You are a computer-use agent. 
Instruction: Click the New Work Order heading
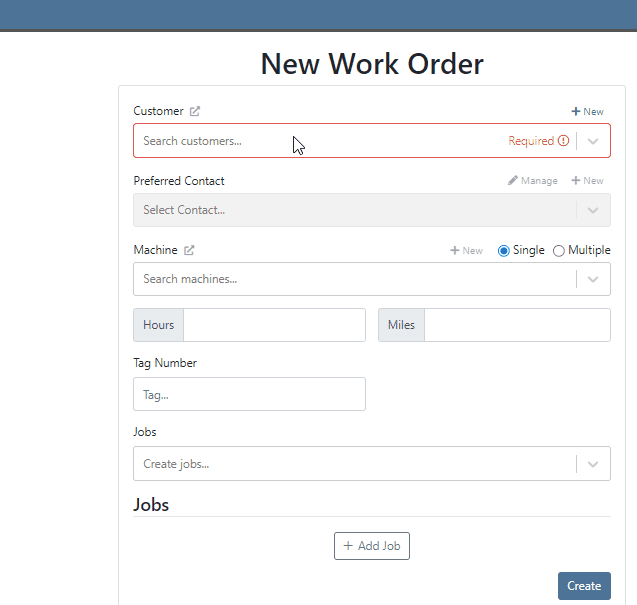(x=372, y=64)
